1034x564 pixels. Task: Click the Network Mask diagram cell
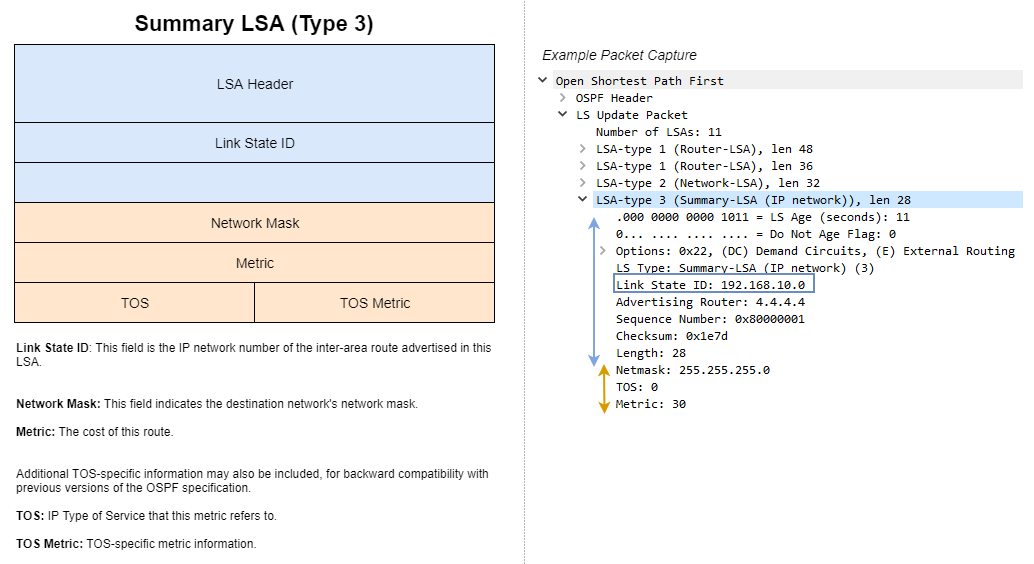255,223
